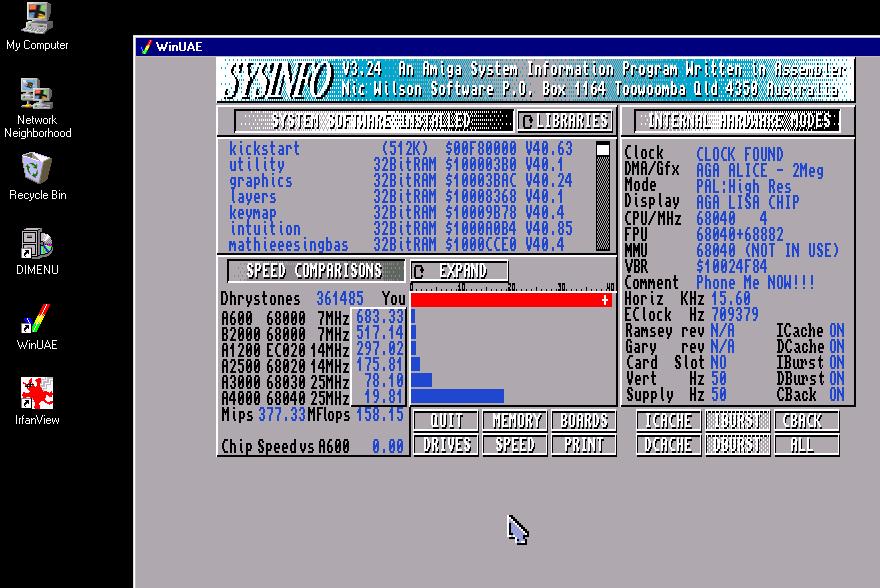This screenshot has height=588, width=880.
Task: Click the A1200 comparison value '297.02'
Action: [380, 348]
